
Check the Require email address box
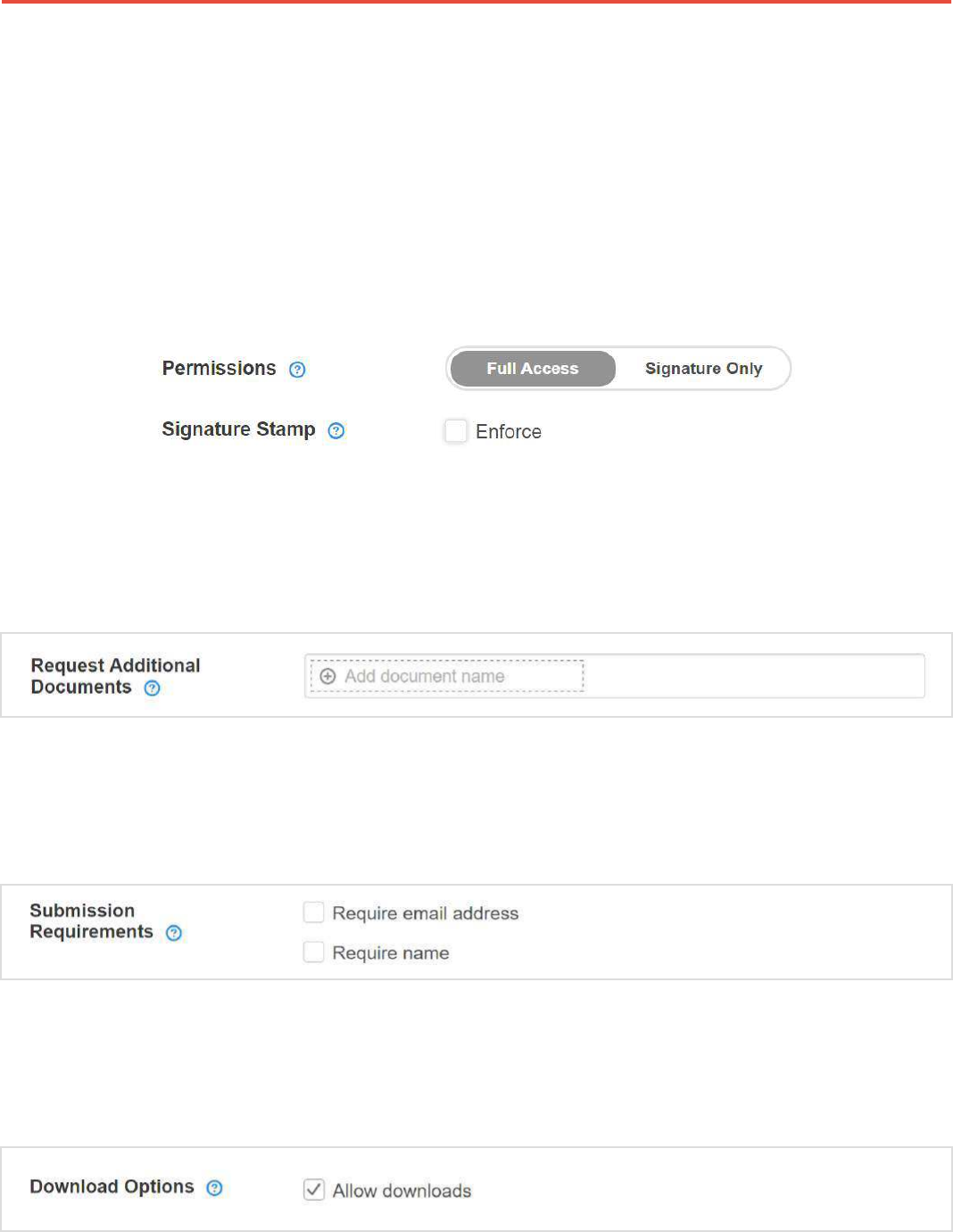[313, 912]
